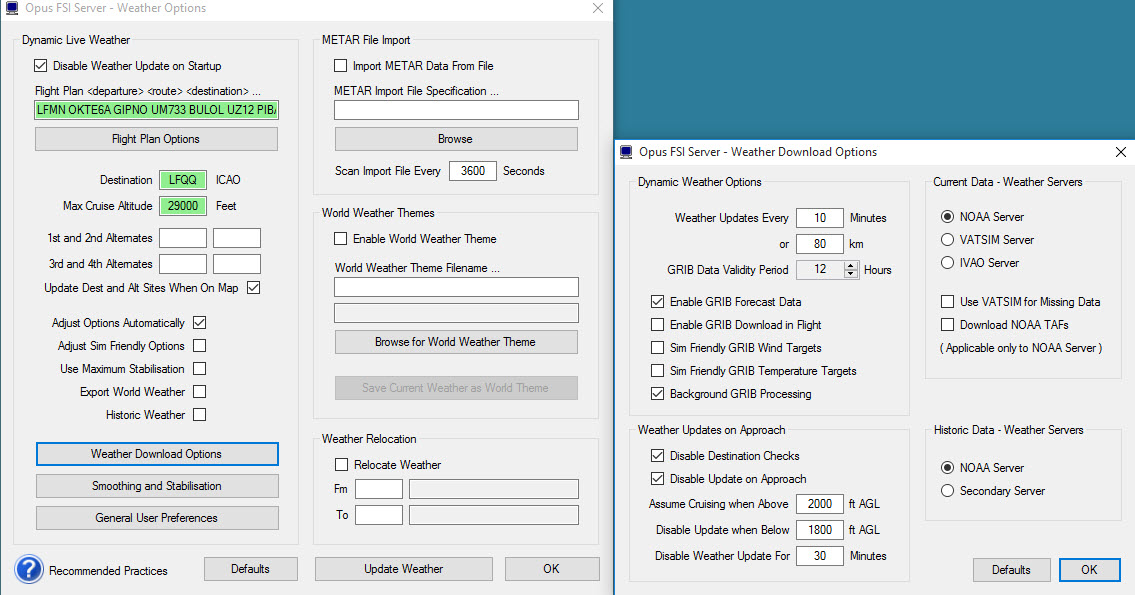The image size is (1135, 595).
Task: Select NOAA Server for current data
Action: tap(947, 217)
